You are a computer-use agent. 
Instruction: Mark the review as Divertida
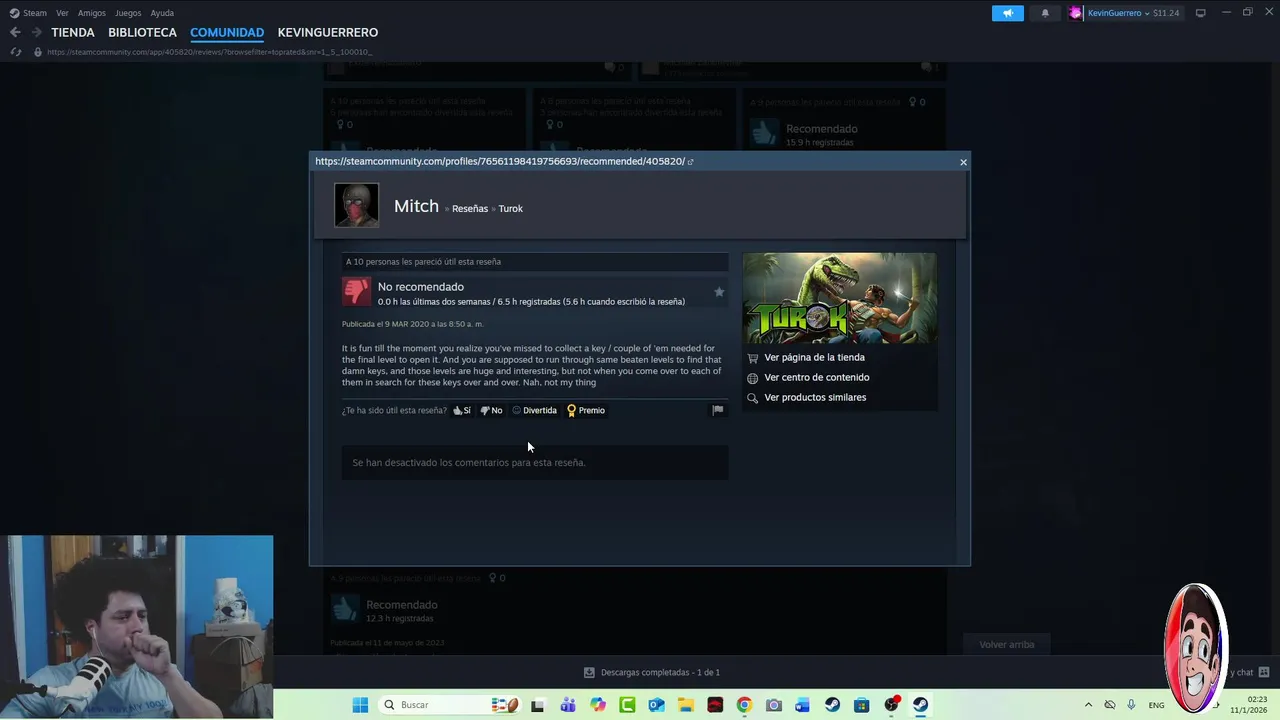pyautogui.click(x=535, y=410)
